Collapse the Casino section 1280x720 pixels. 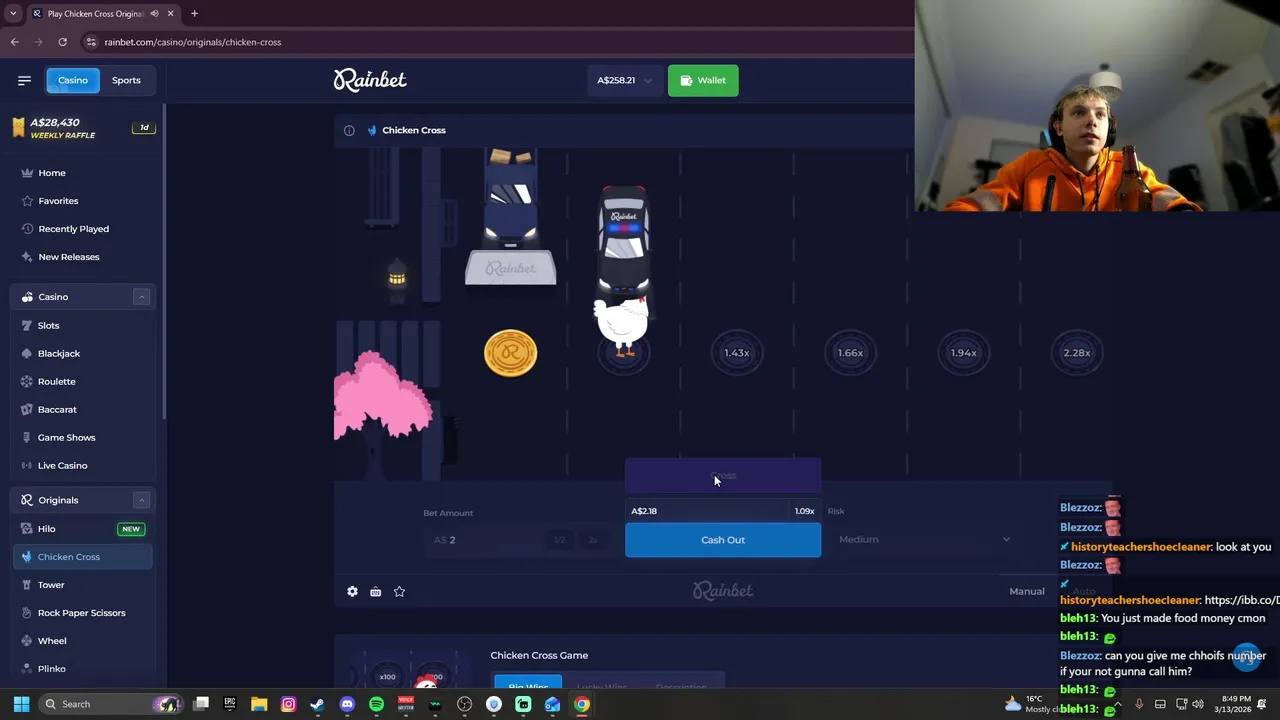point(141,297)
